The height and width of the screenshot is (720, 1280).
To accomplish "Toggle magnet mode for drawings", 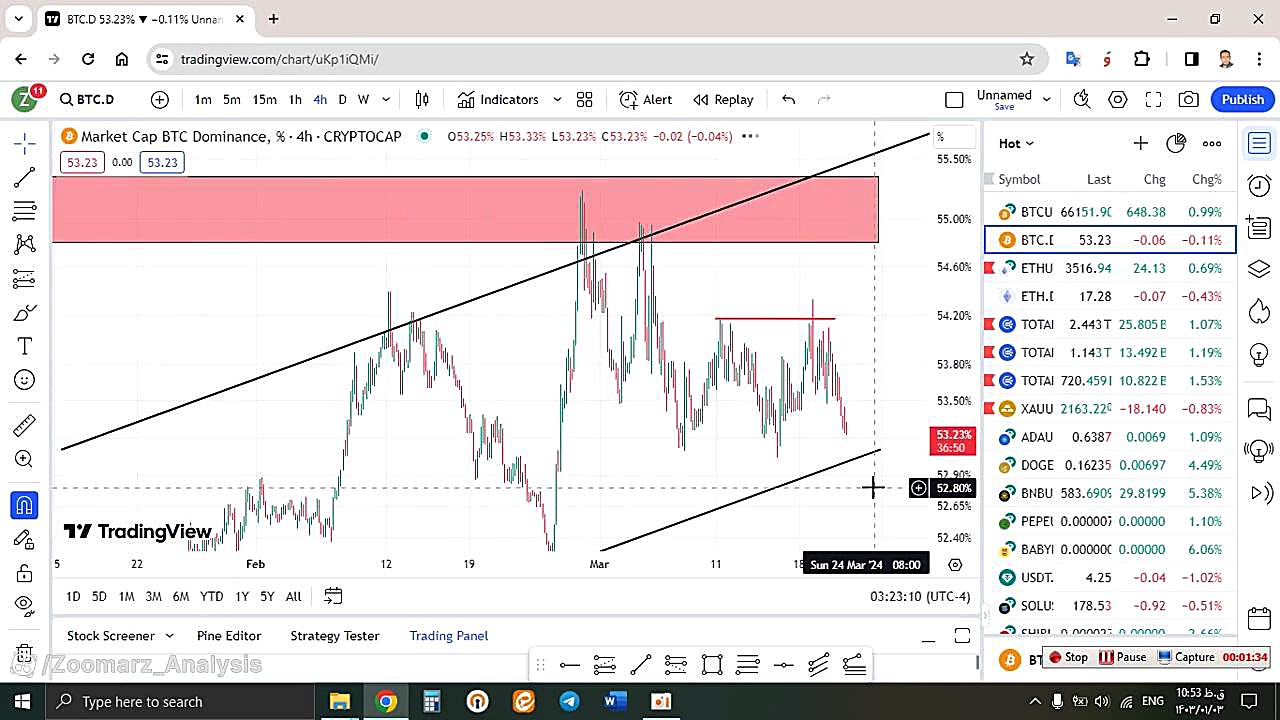I will [x=25, y=505].
